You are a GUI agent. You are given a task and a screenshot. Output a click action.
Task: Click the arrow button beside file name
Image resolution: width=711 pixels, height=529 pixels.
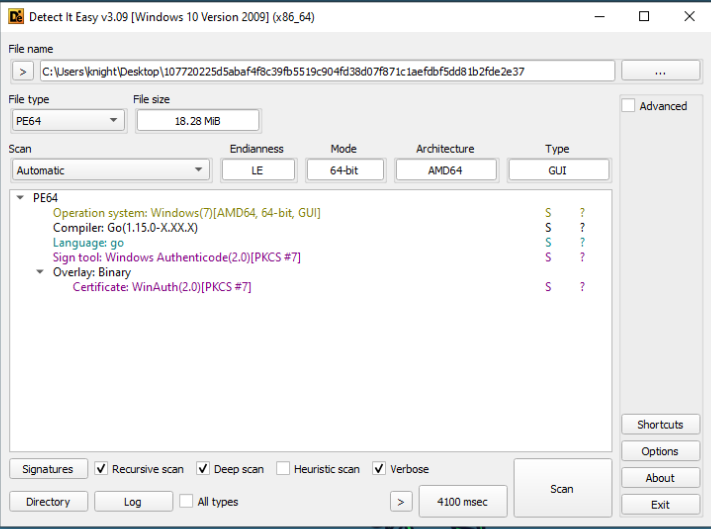[23, 72]
